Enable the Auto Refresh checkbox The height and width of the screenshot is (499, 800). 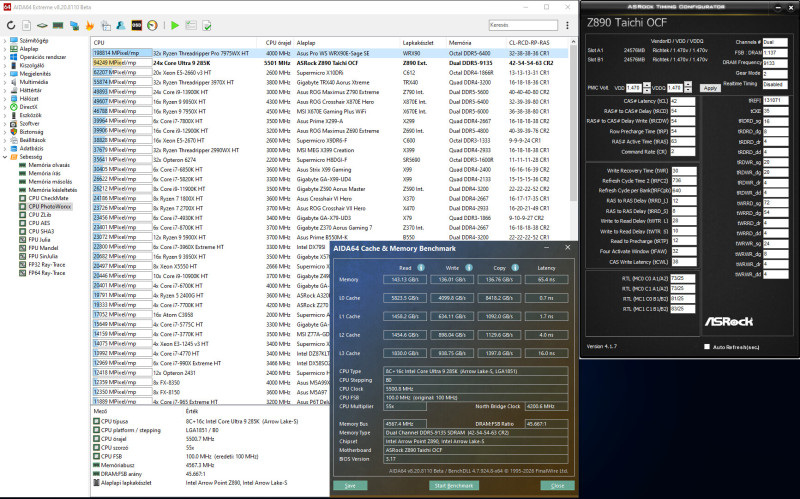[708, 346]
